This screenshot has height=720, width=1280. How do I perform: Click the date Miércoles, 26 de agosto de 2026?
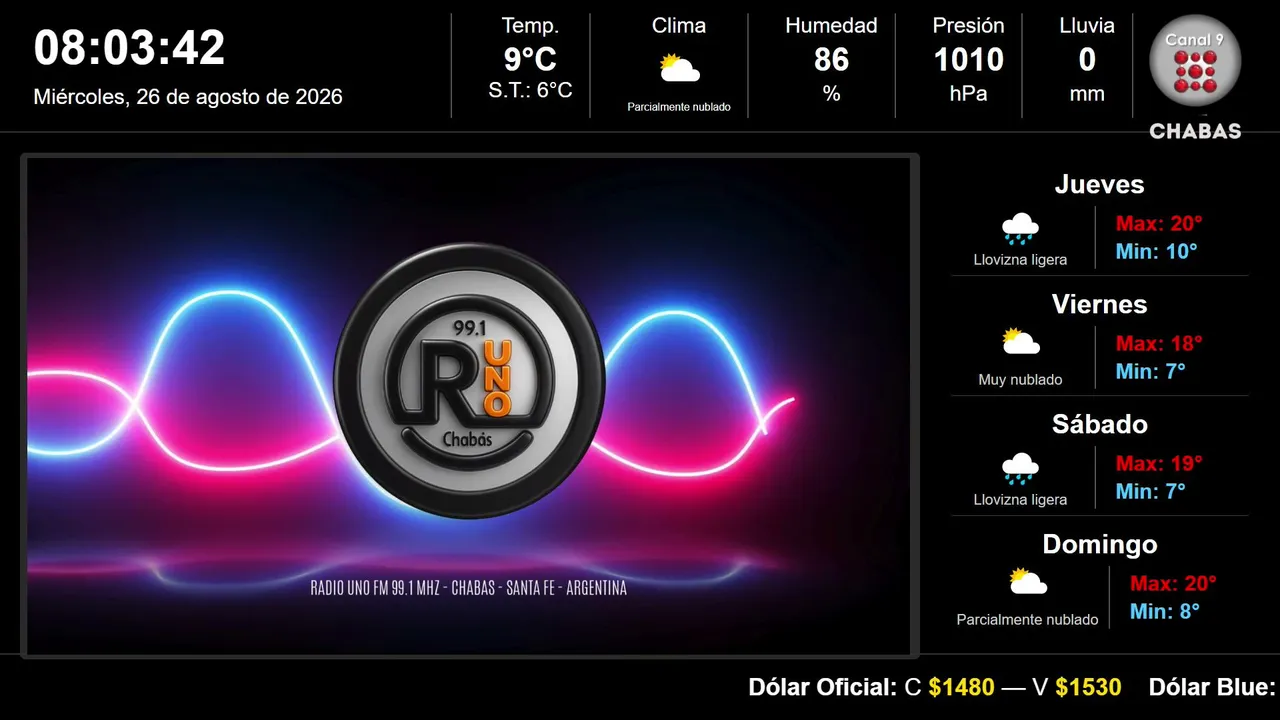(x=188, y=97)
